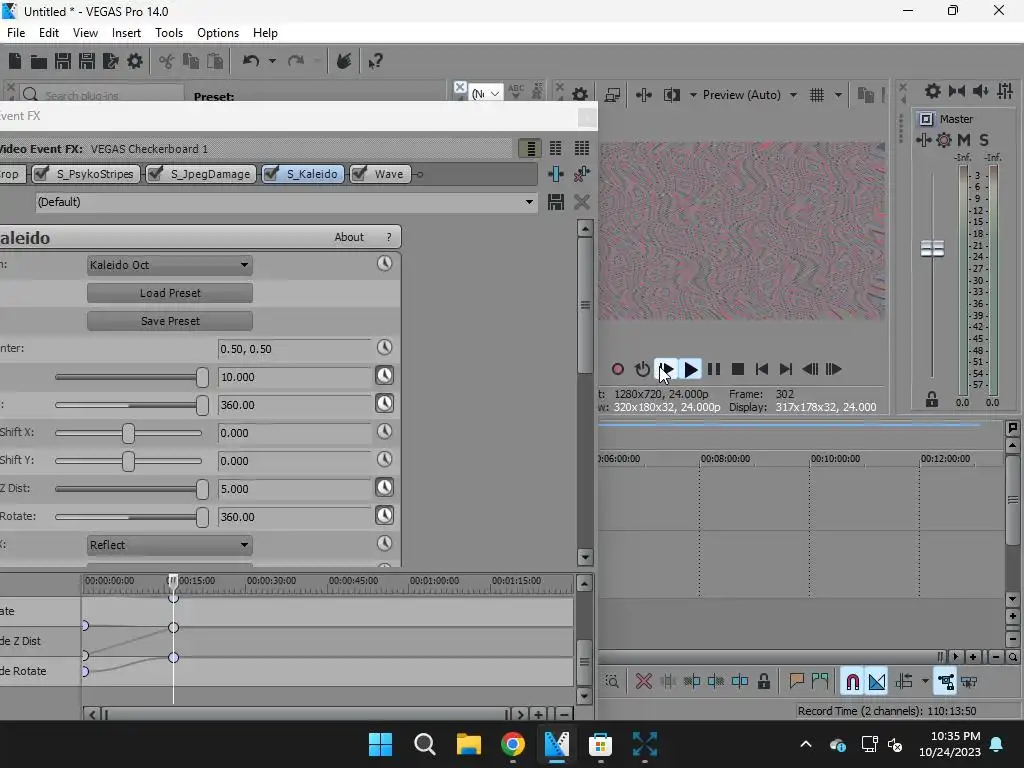Open the Kaleido Oct dropdown
The width and height of the screenshot is (1024, 768).
[170, 265]
